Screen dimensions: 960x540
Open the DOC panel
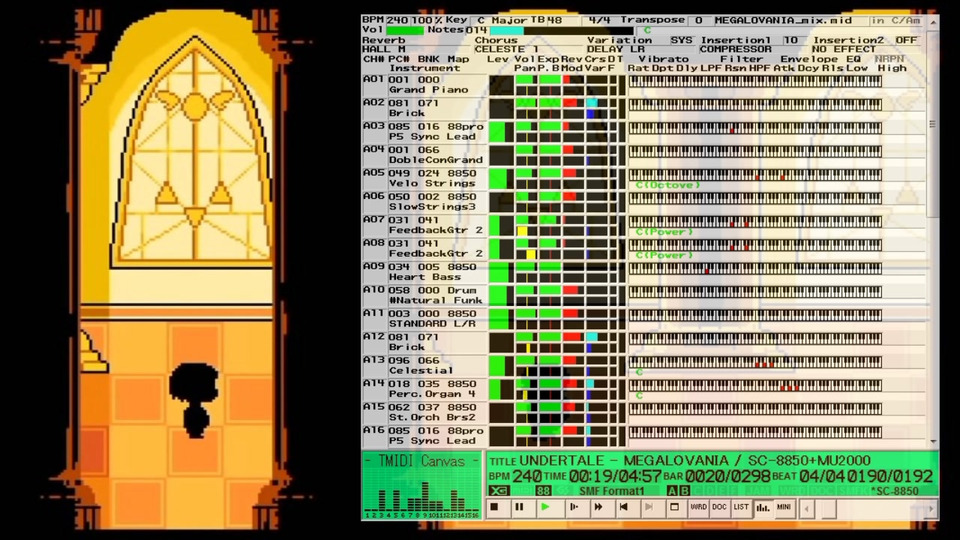pos(719,507)
